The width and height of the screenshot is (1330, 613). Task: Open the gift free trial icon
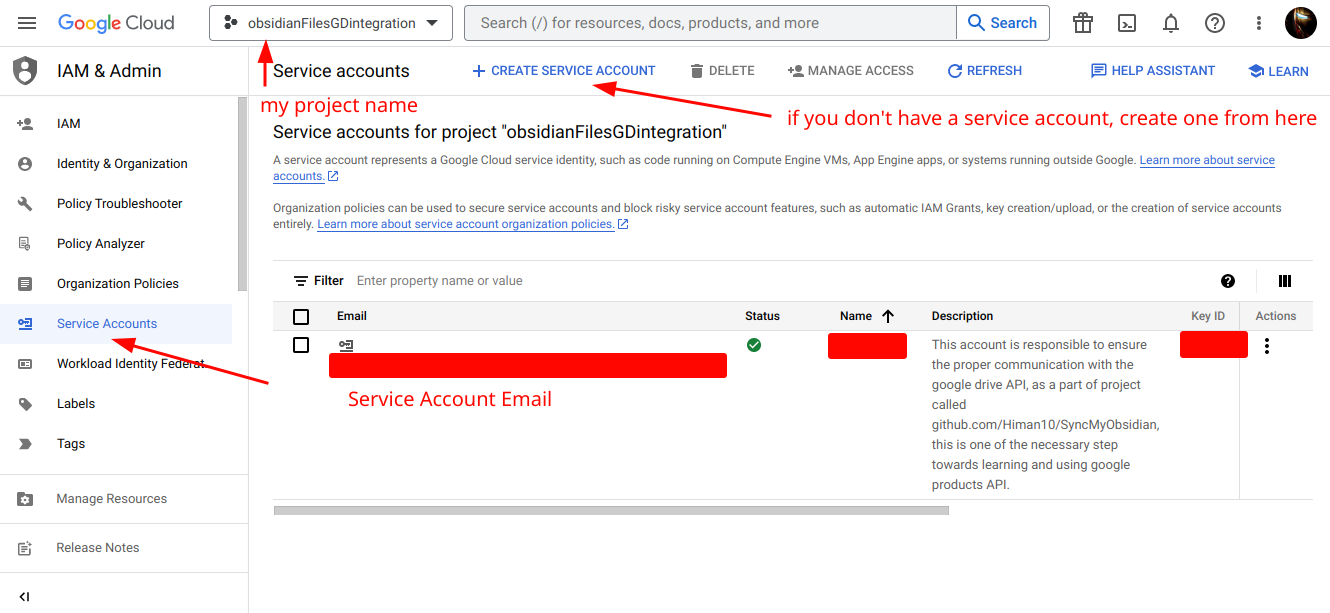1083,23
